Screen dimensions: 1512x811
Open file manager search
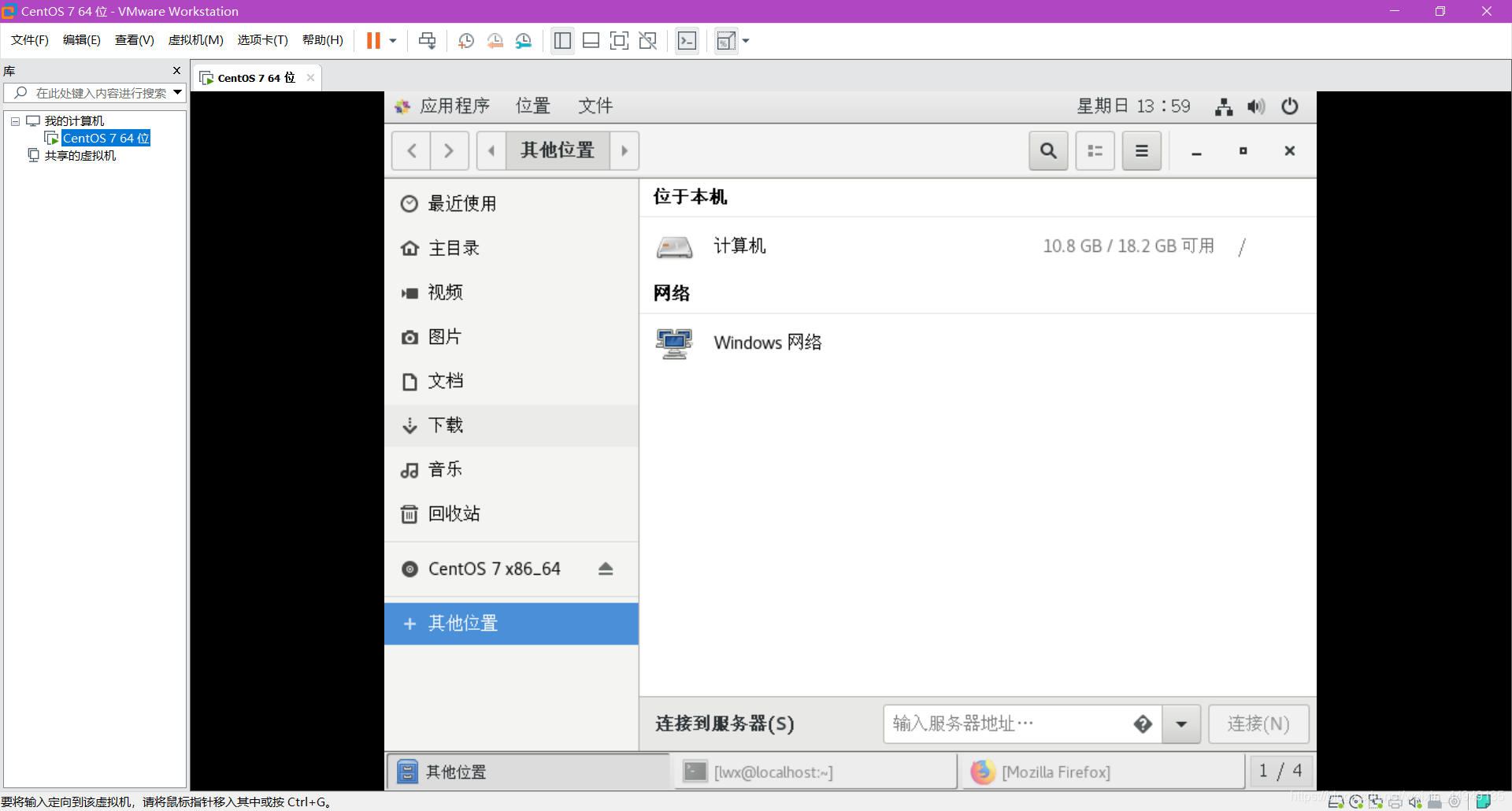1048,150
